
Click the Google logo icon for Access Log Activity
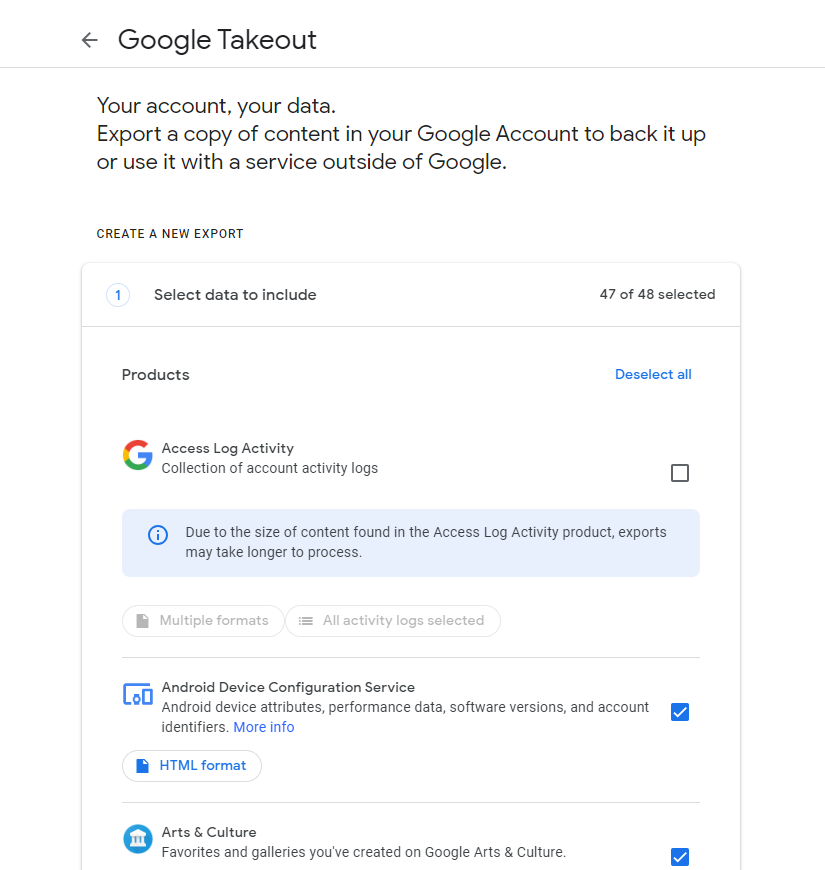pos(138,455)
